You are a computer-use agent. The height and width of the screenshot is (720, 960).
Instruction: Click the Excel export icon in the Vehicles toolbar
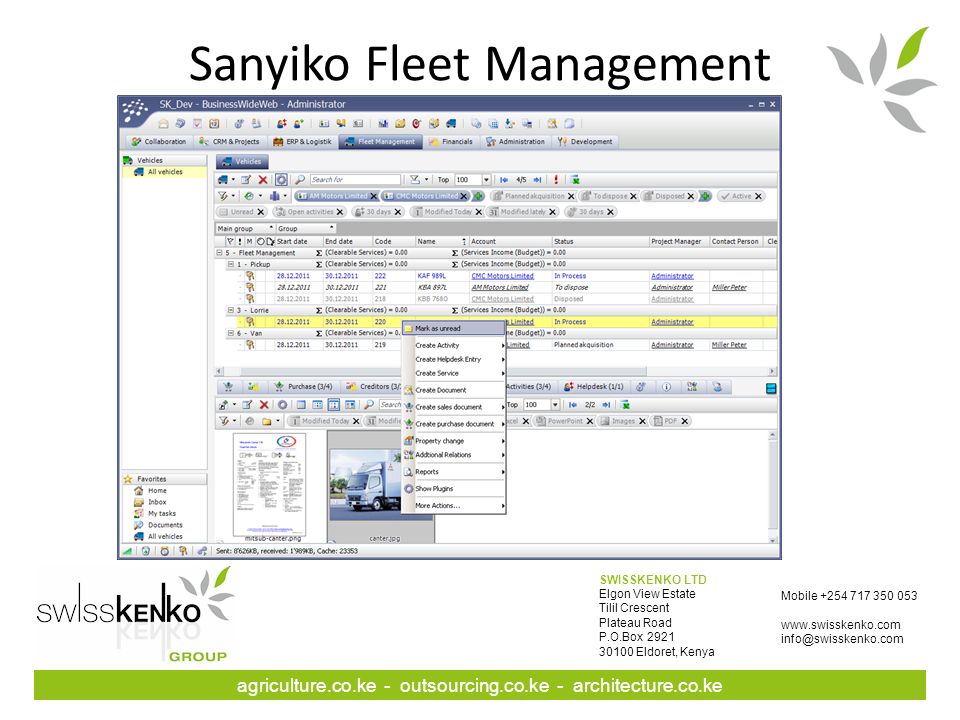[x=575, y=179]
